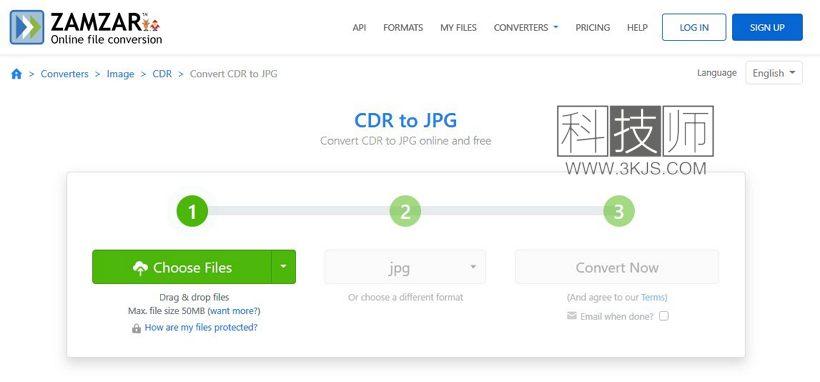This screenshot has height=382, width=820.
Task: Open the Help page
Action: click(637, 28)
